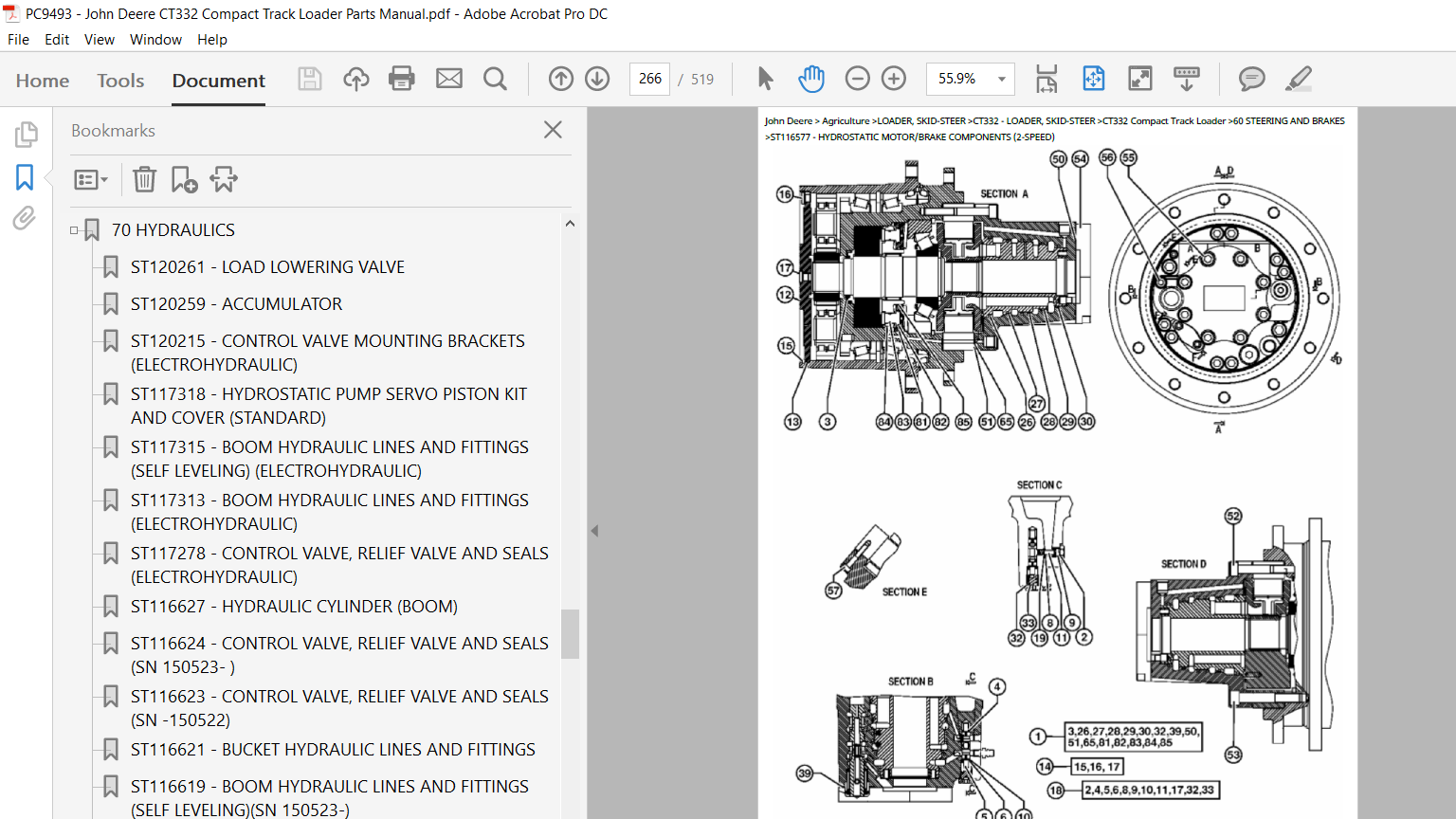This screenshot has height=819, width=1456.
Task: Click the fit width scrolling icon
Action: click(1046, 79)
